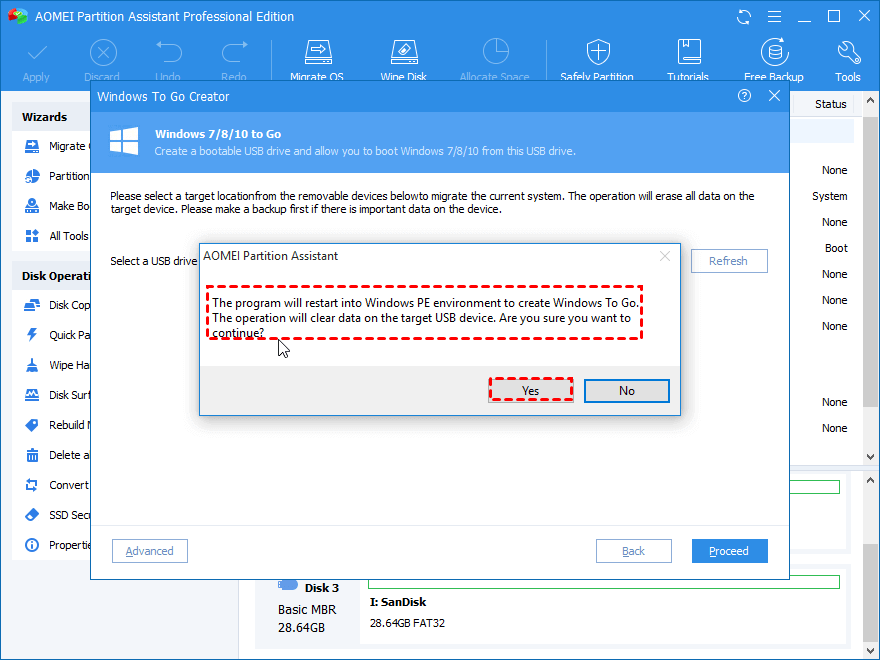The image size is (880, 660).
Task: Click the Properties info icon
Action: (32, 545)
